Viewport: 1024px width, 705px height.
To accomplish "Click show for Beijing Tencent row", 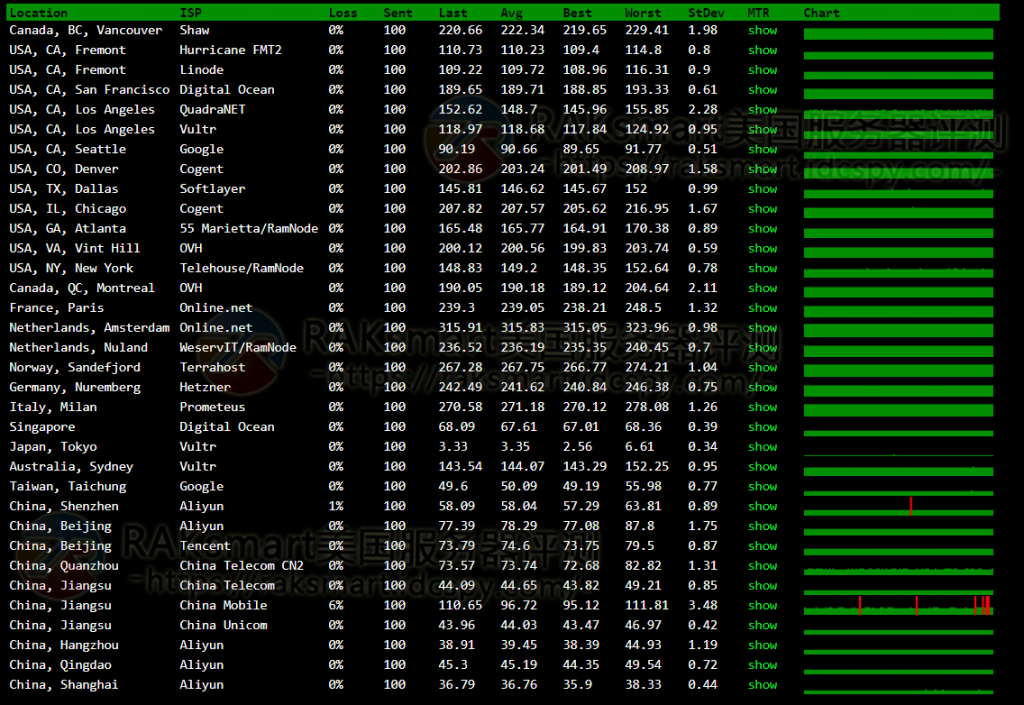I will [762, 546].
